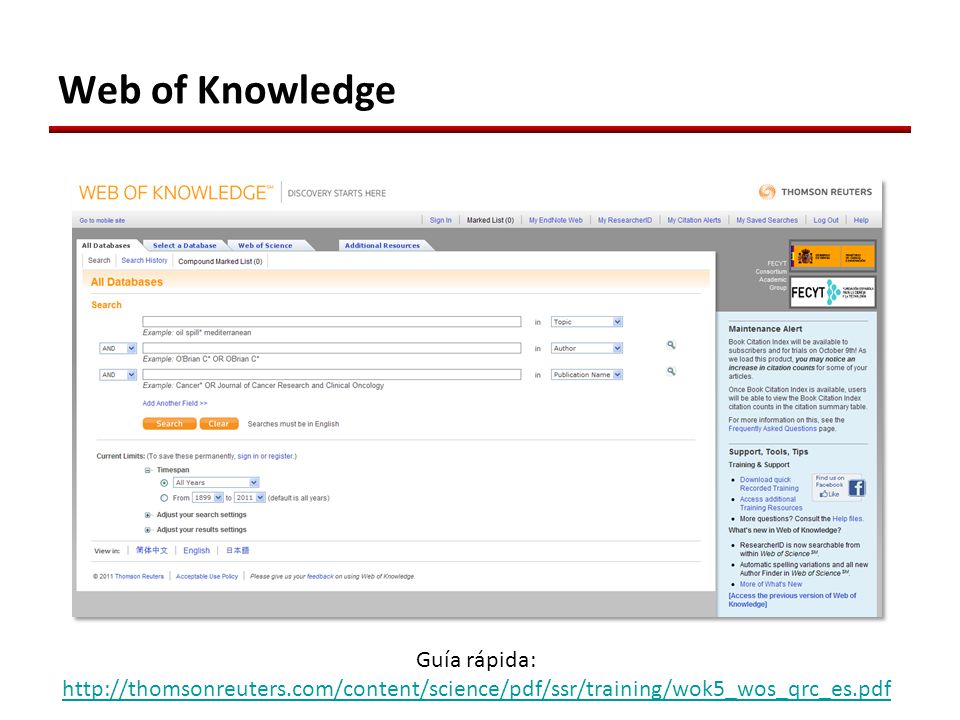
Task: Open the Search History sub-tab
Action: coord(144,261)
